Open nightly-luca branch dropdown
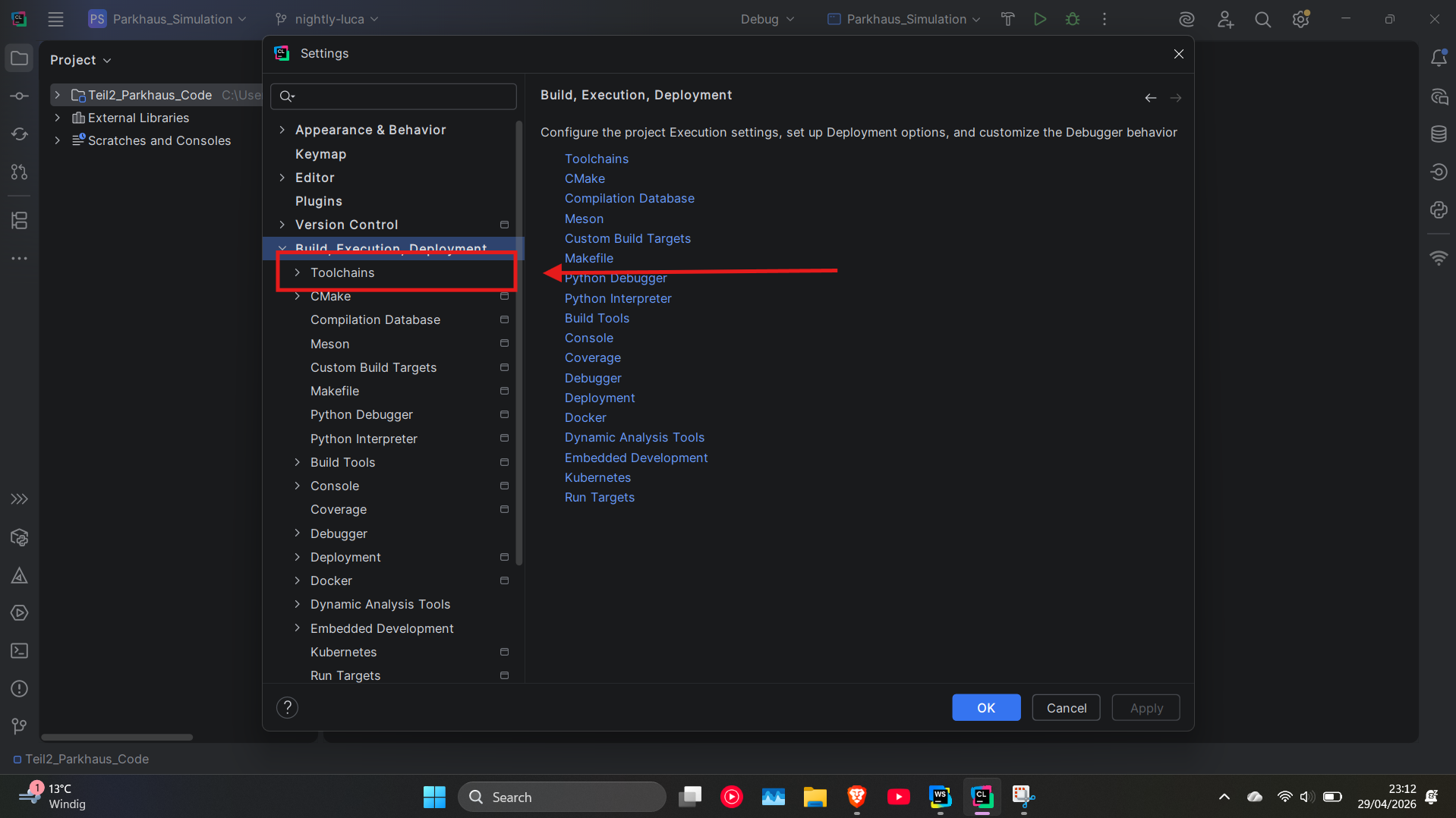 (326, 19)
